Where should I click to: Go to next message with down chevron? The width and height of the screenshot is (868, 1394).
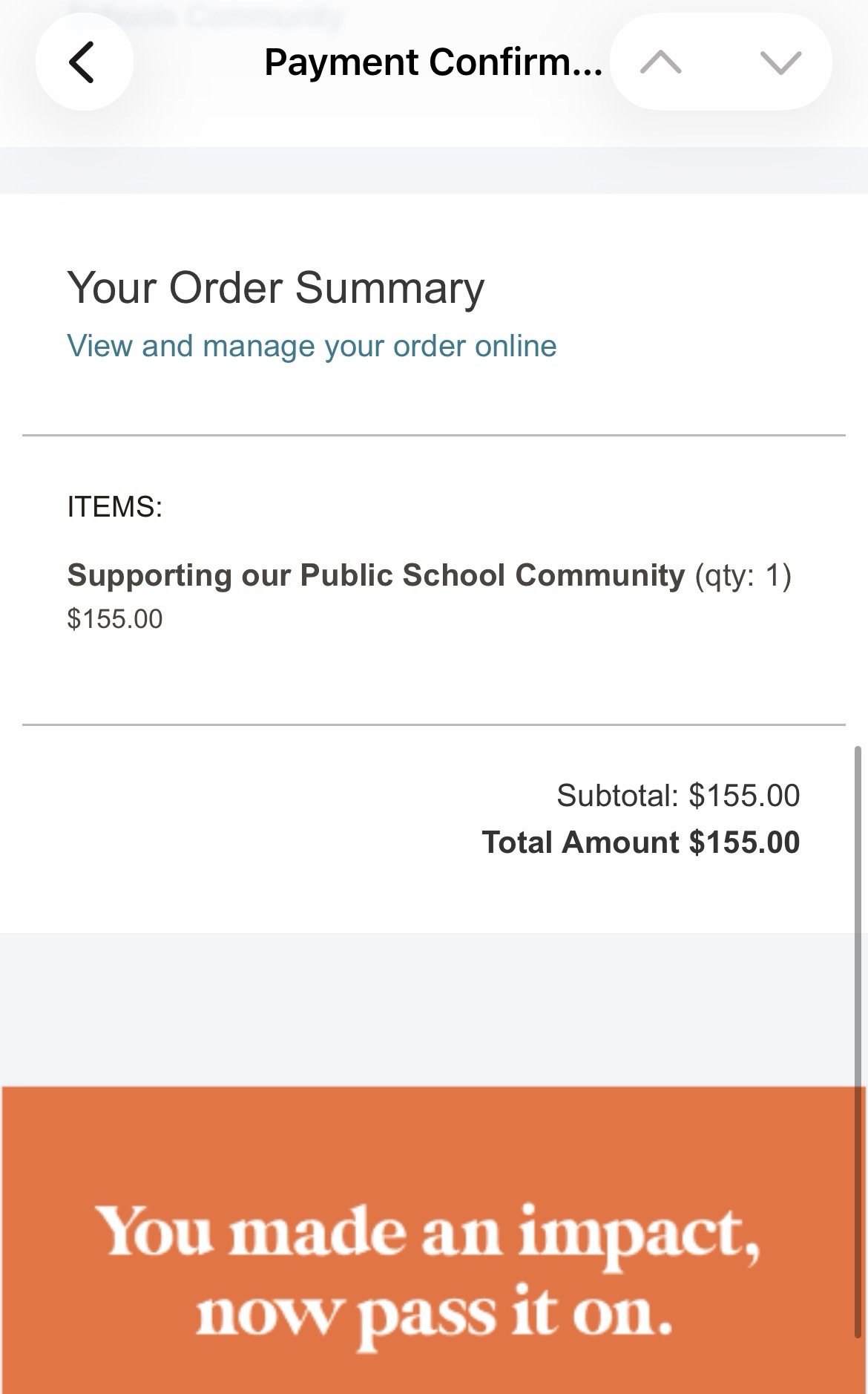click(x=780, y=62)
